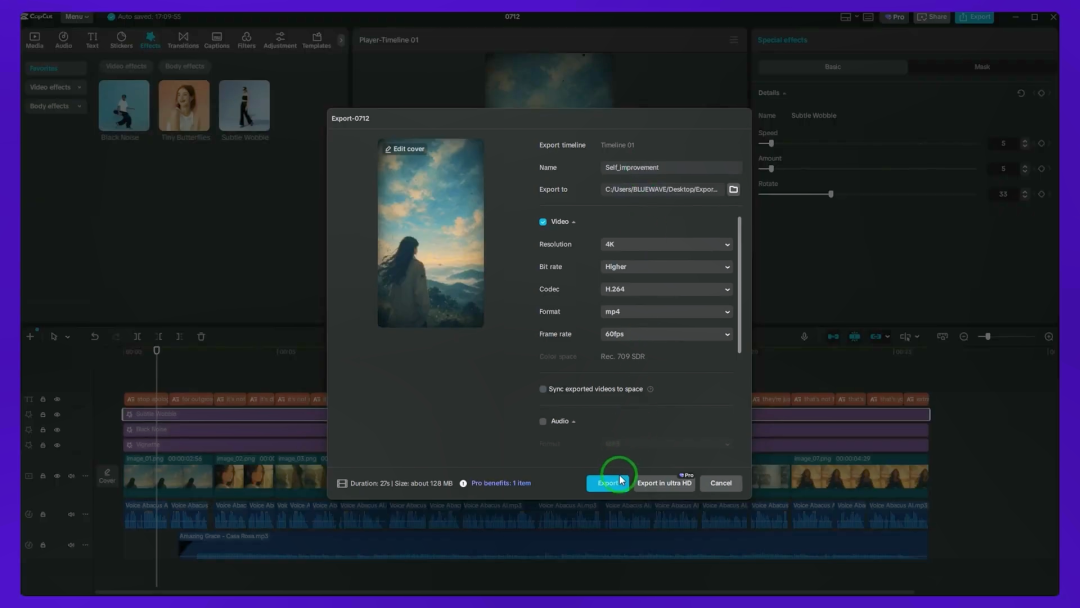Open the Adjustment panel in the top toolbar
This screenshot has height=608, width=1080.
pos(280,40)
